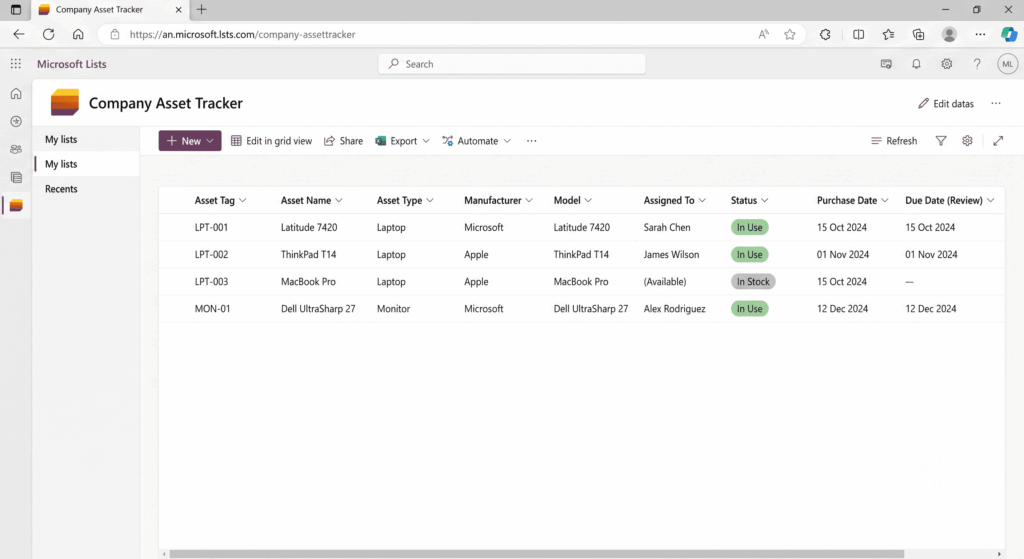The image size is (1024, 559).
Task: Open browser settings and more menu
Action: 980,35
